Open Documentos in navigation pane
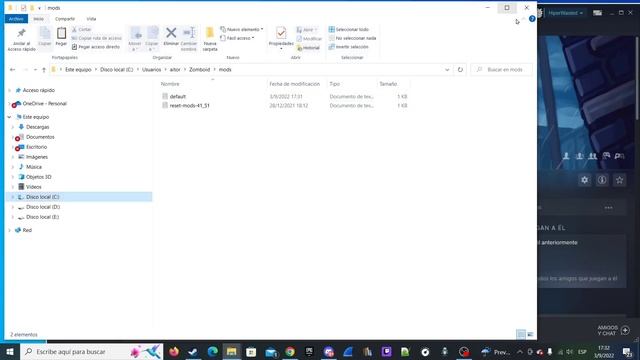 point(40,137)
